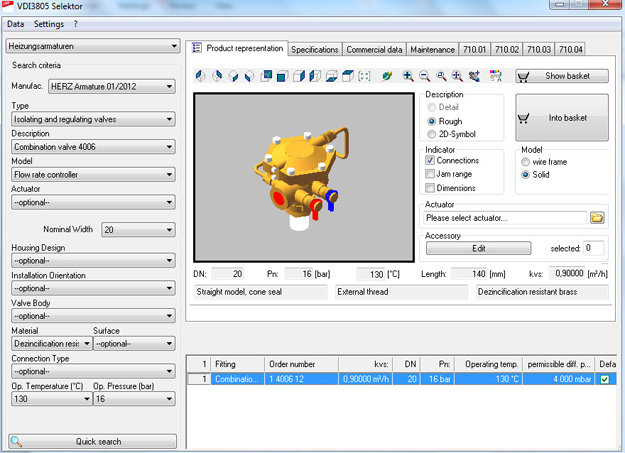Click the fit-to-frame bracket view icon
Viewport: 625px width, 453px height.
click(x=364, y=76)
